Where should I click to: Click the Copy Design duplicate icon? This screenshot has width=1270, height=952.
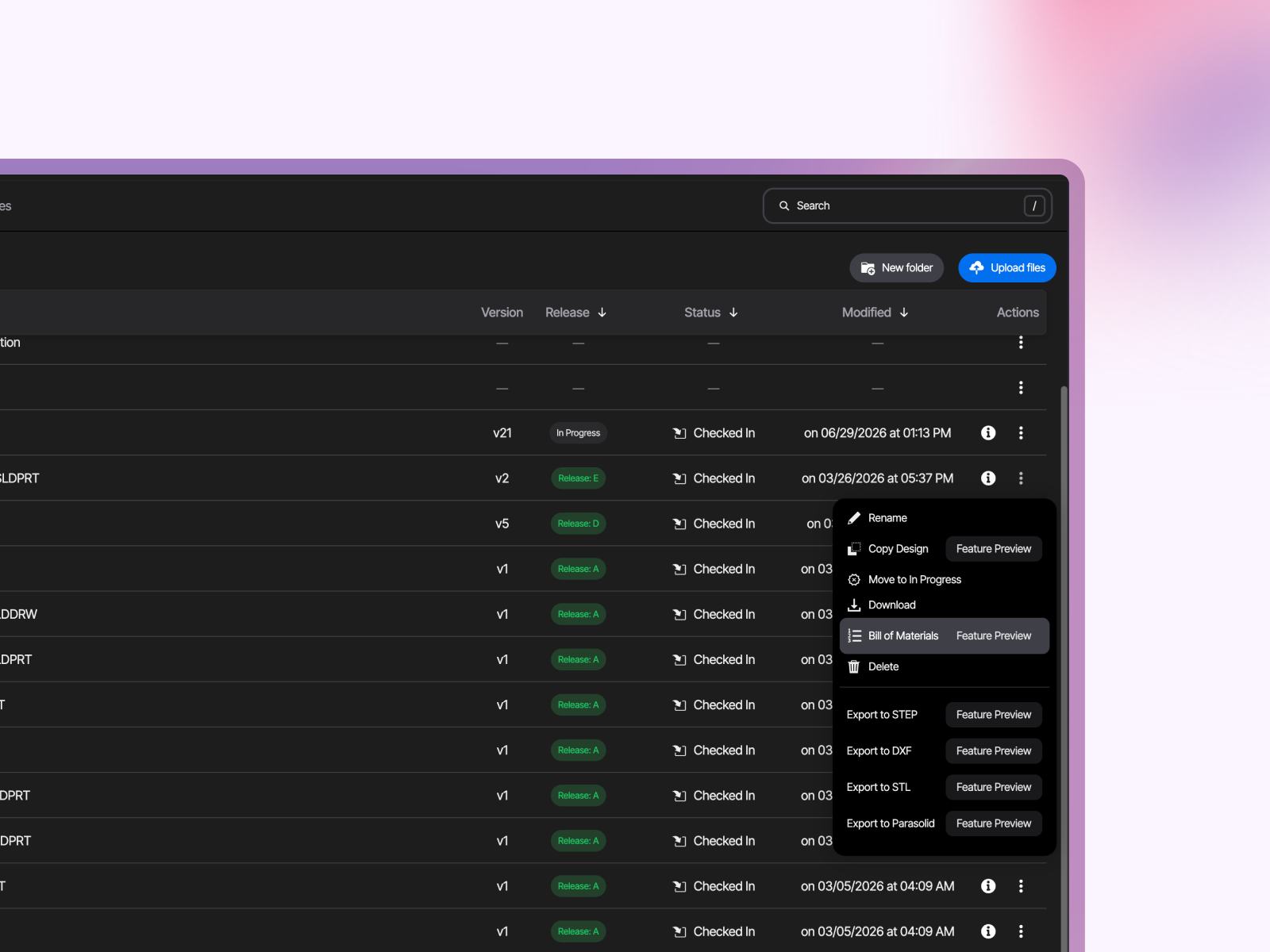[x=854, y=549]
